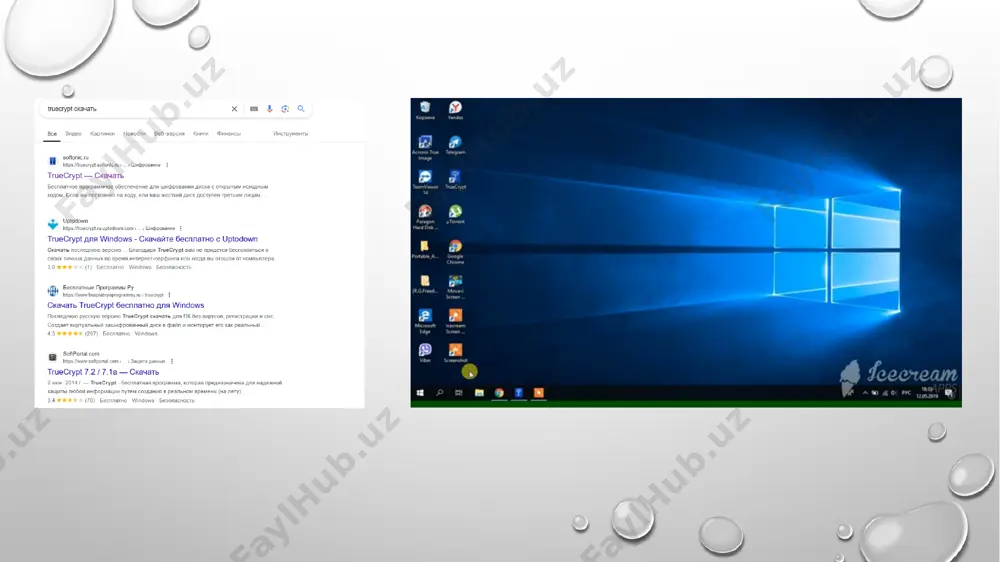
Task: Open Google Chrome desktop shortcut
Action: pyautogui.click(x=455, y=251)
